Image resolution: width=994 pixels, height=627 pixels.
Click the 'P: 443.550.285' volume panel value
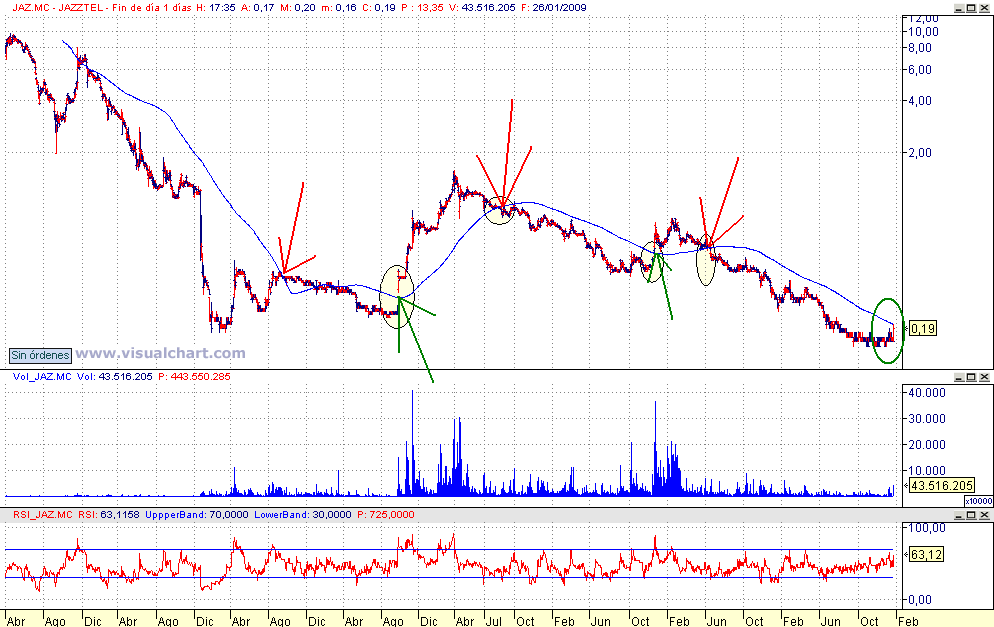coord(194,377)
